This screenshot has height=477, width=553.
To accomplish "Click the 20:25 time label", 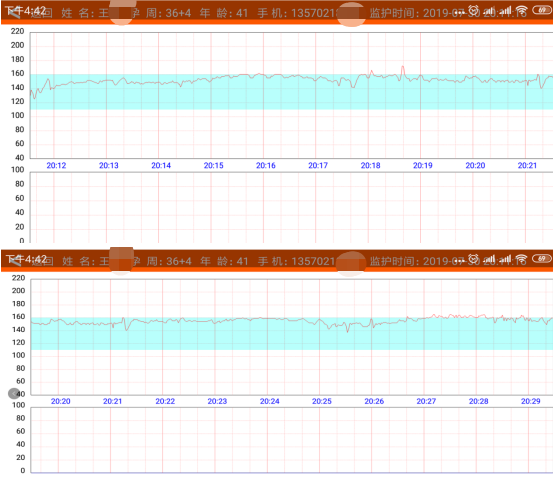I will [322, 401].
